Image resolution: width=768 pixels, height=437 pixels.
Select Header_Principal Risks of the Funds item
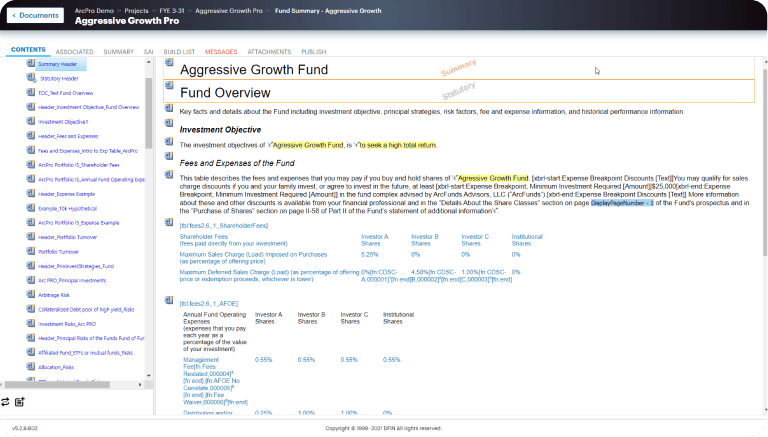(x=91, y=338)
